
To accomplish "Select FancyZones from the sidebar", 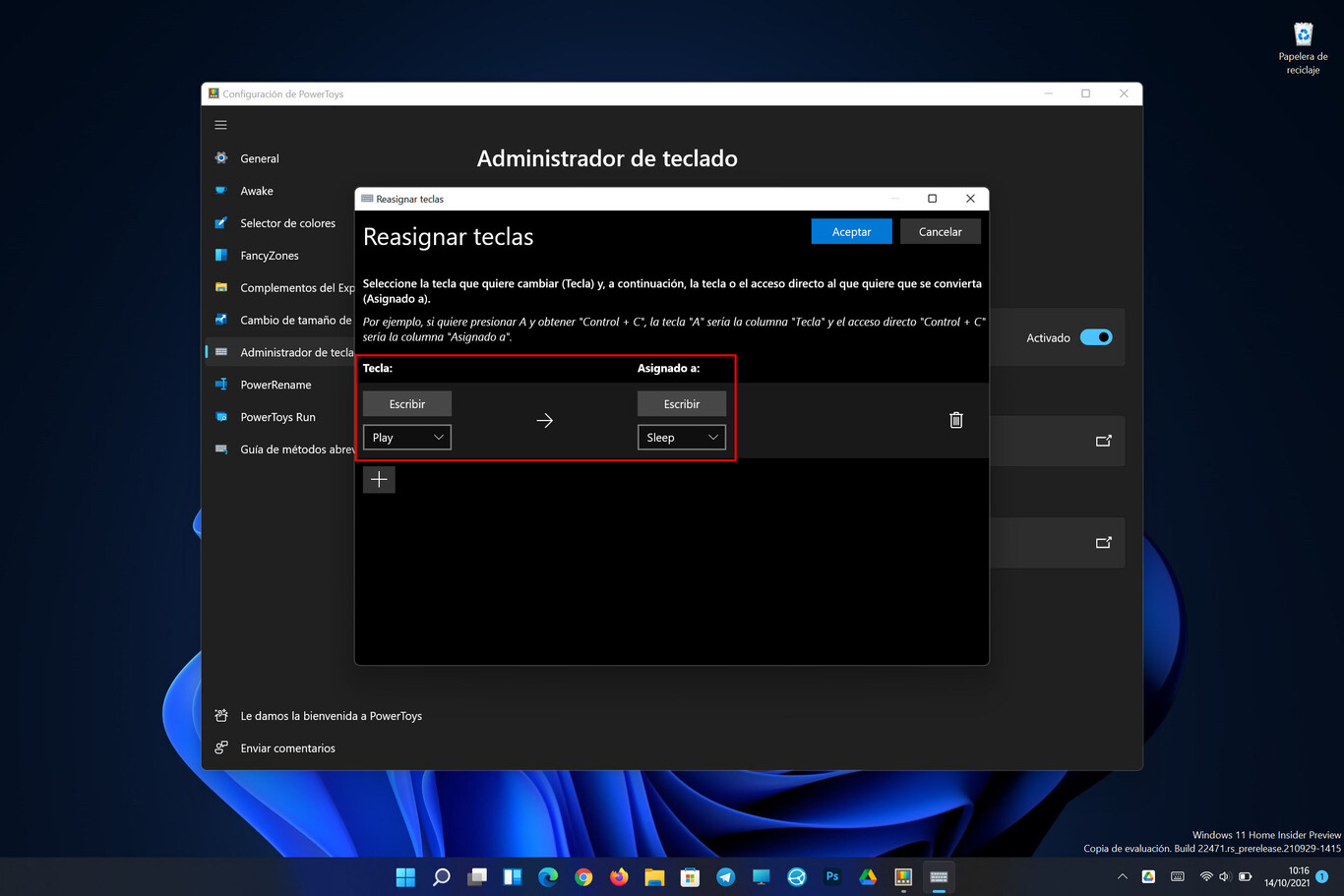I will 272,255.
